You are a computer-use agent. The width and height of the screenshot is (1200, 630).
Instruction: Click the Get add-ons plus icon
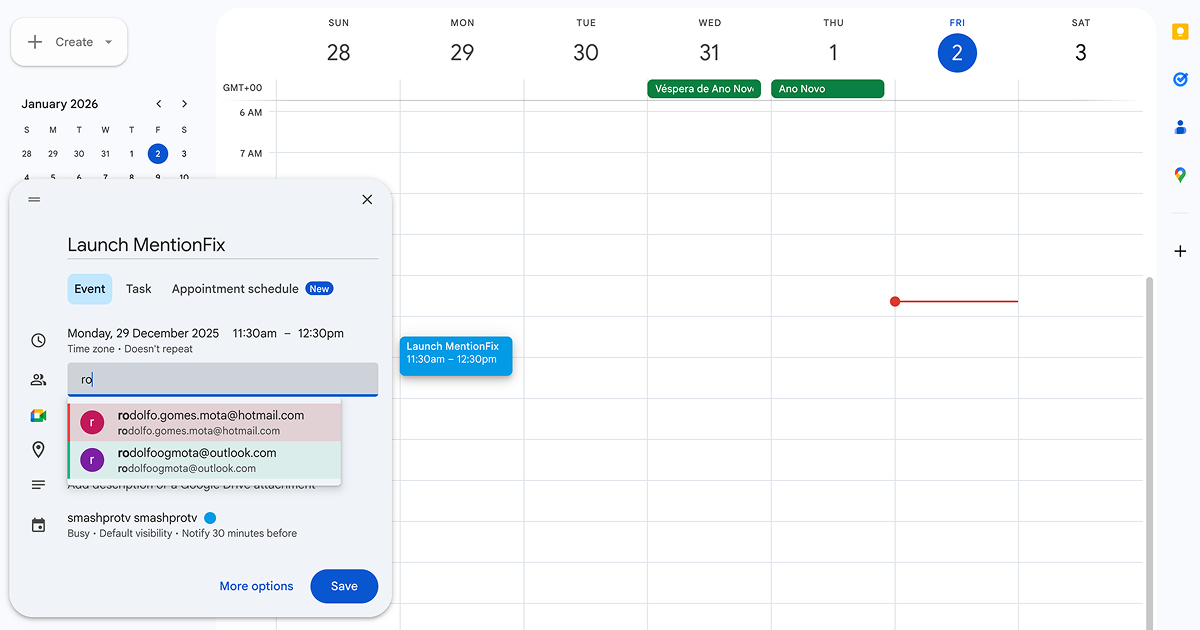1179,251
